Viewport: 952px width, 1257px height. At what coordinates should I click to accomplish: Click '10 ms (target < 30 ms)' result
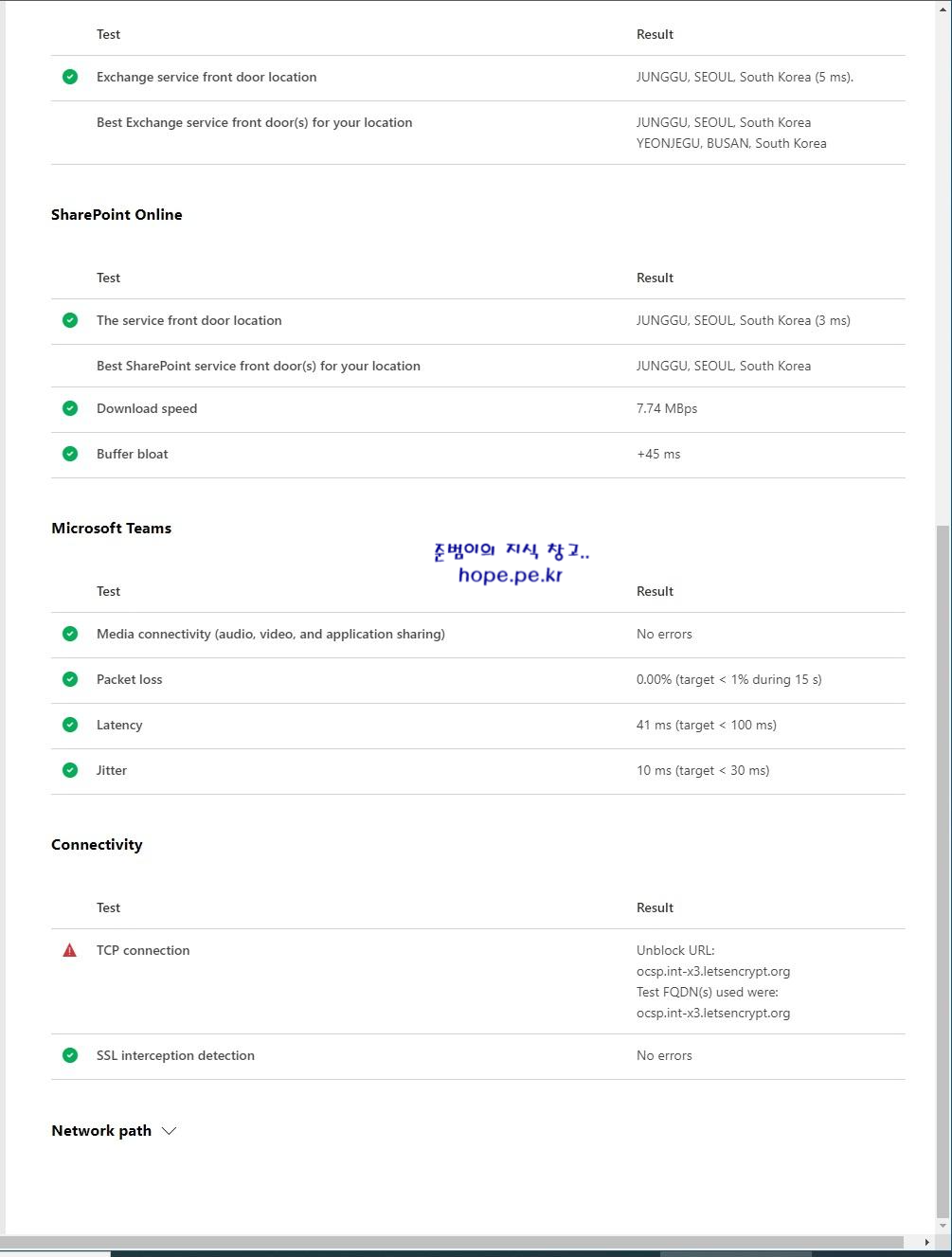[703, 770]
